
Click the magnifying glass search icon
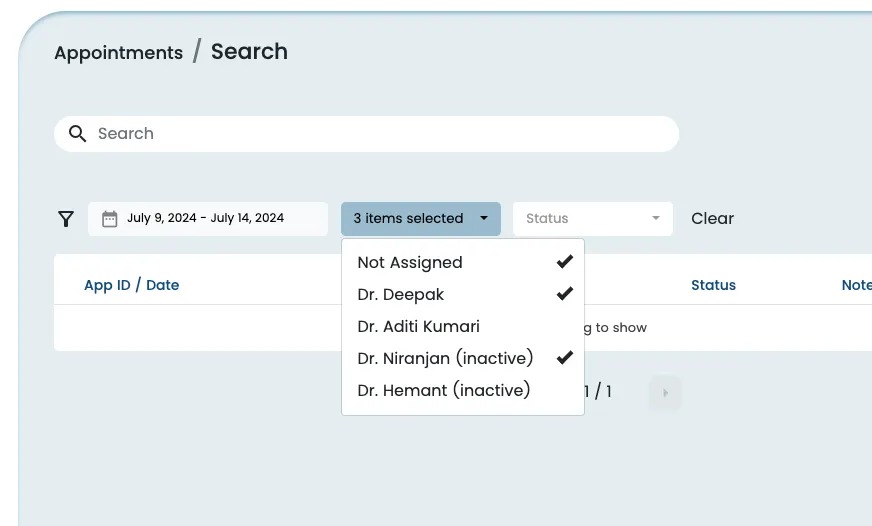click(x=77, y=134)
